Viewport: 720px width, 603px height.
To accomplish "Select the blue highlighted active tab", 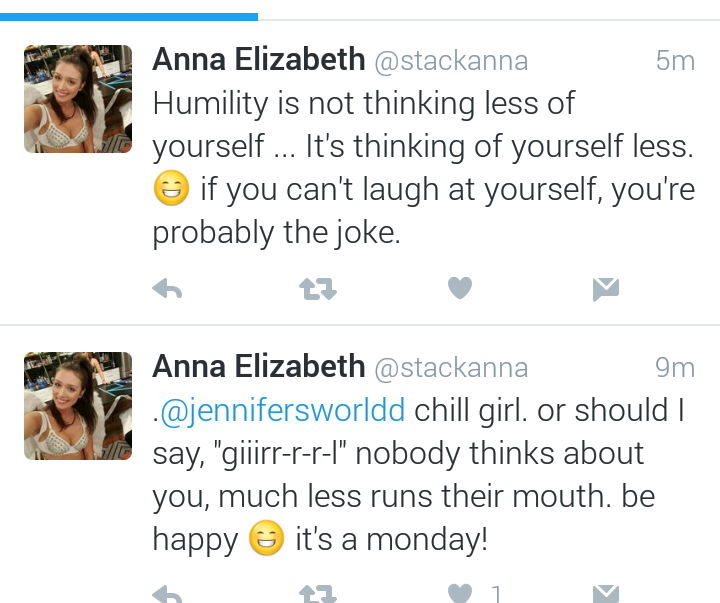I will click(129, 17).
